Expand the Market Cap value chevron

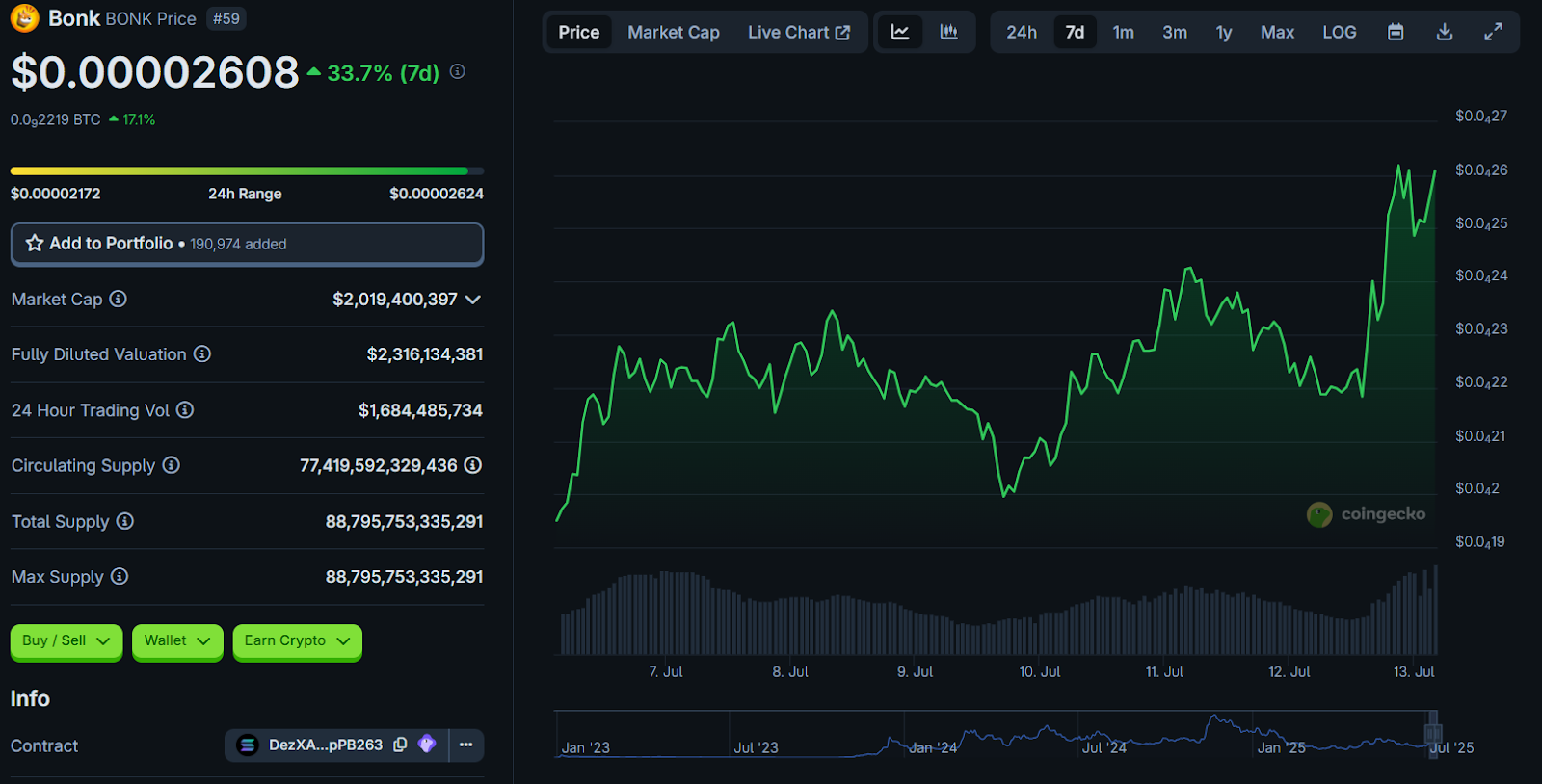[473, 300]
